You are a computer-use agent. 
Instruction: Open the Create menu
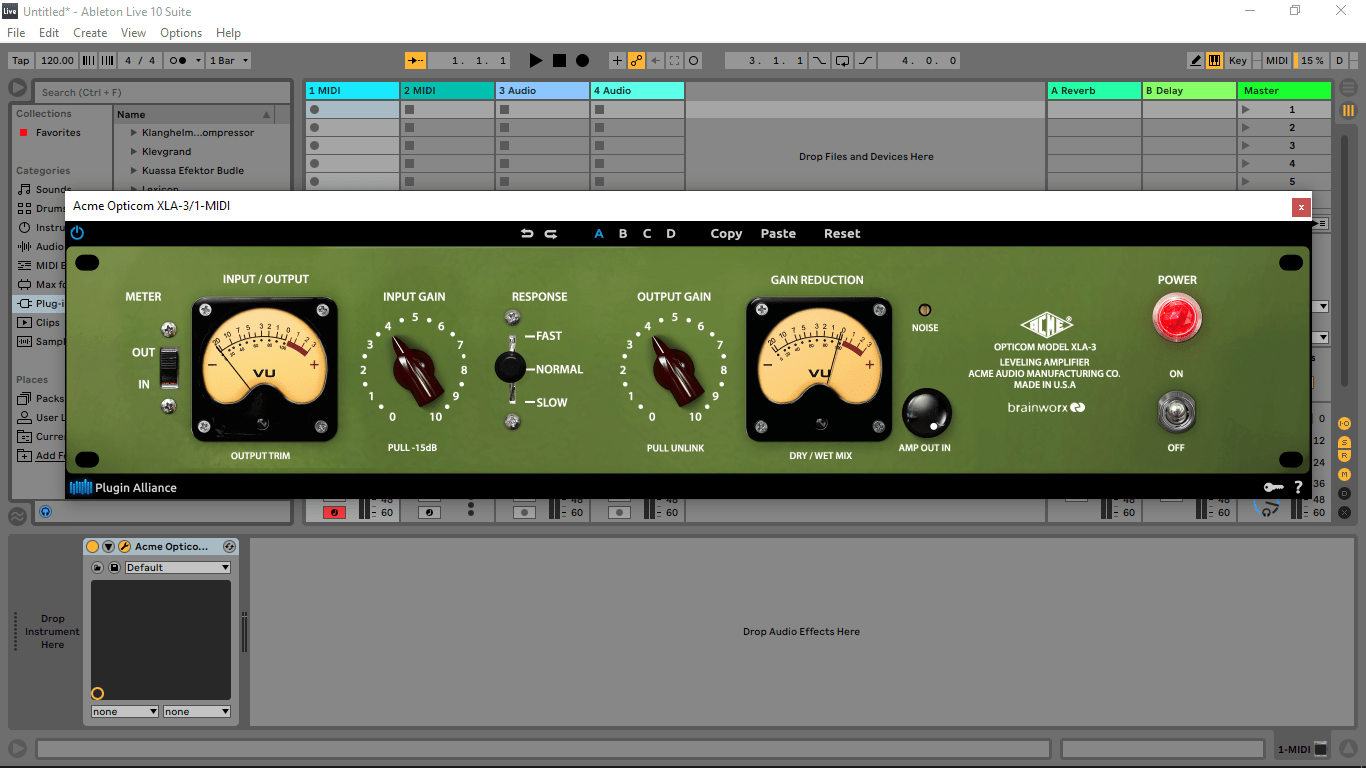90,33
